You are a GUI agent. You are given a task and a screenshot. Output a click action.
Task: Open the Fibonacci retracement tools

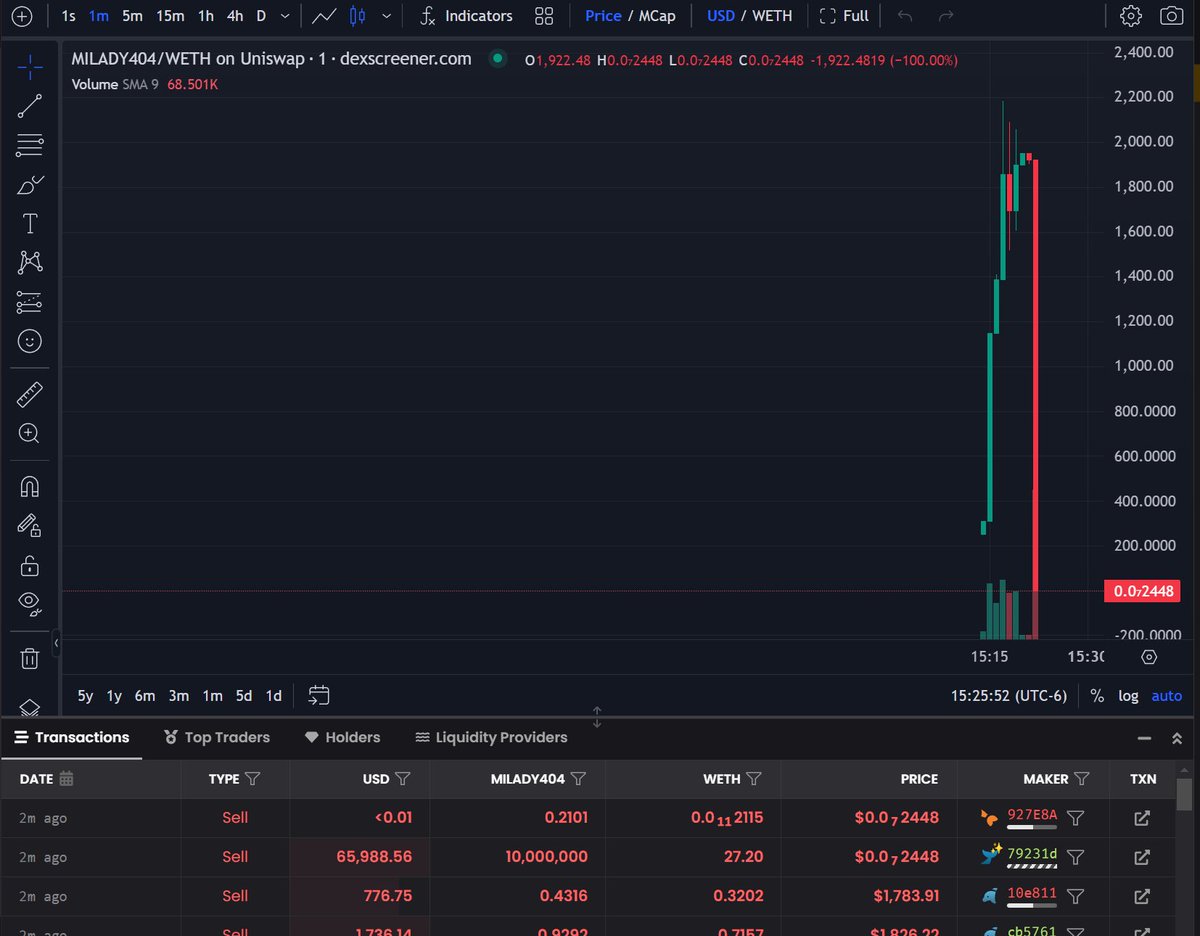click(x=30, y=145)
